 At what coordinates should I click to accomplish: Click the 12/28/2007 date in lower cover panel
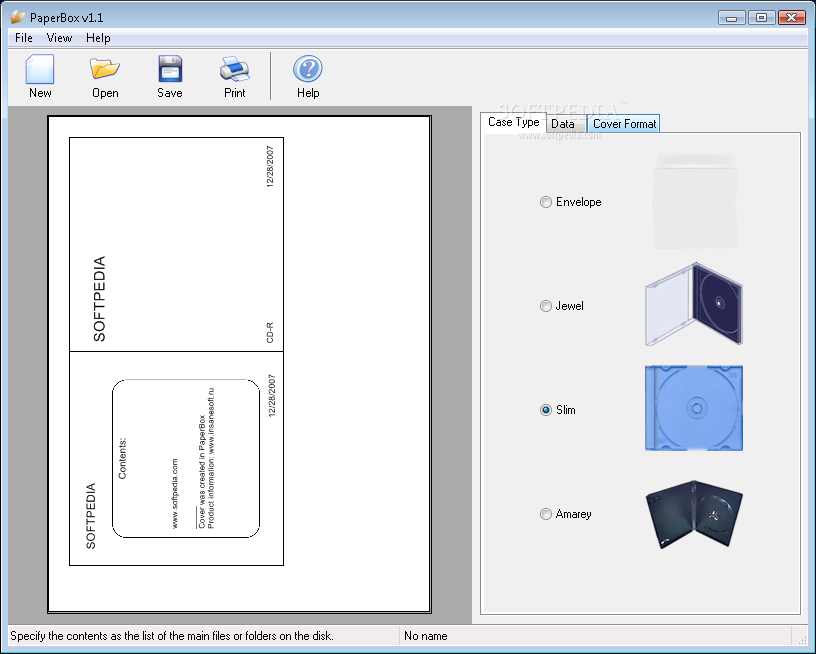pyautogui.click(x=272, y=395)
